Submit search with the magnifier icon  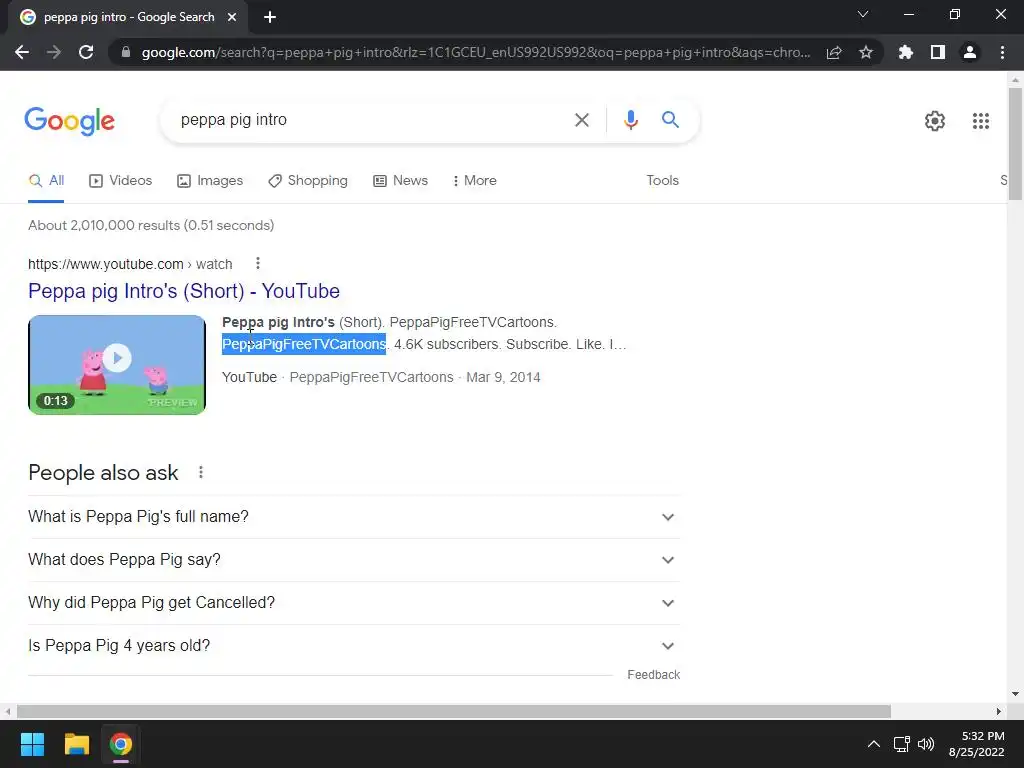pyautogui.click(x=670, y=120)
